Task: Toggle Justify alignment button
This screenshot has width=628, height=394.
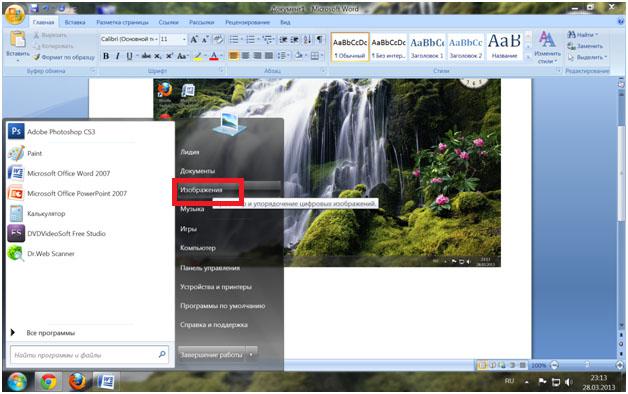Action: 269,56
